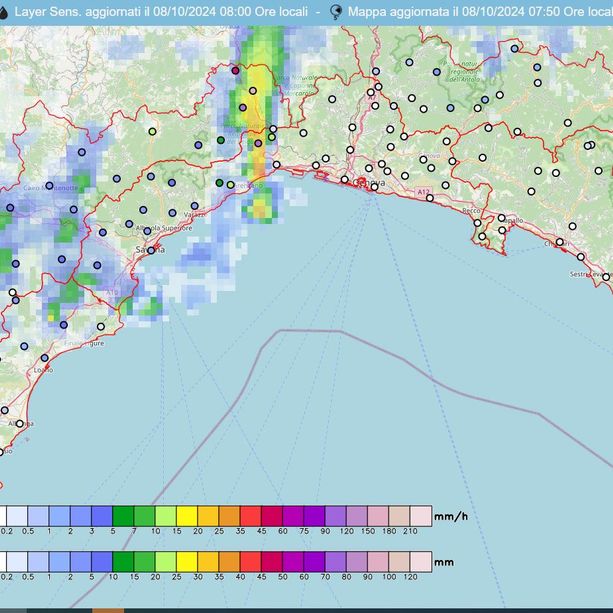Pick the dark green 5 swatch in mm/h legend
This screenshot has height=613, width=613.
coord(123,516)
